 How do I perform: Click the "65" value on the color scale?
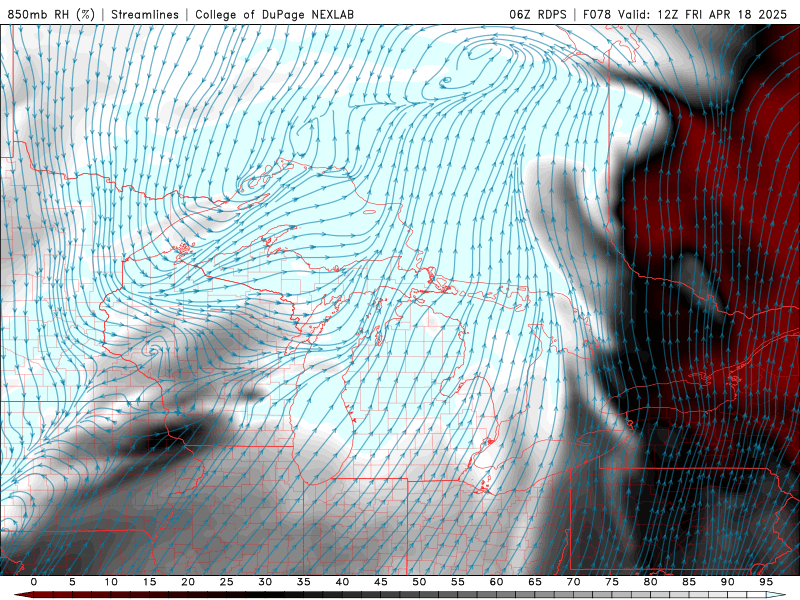tap(535, 582)
